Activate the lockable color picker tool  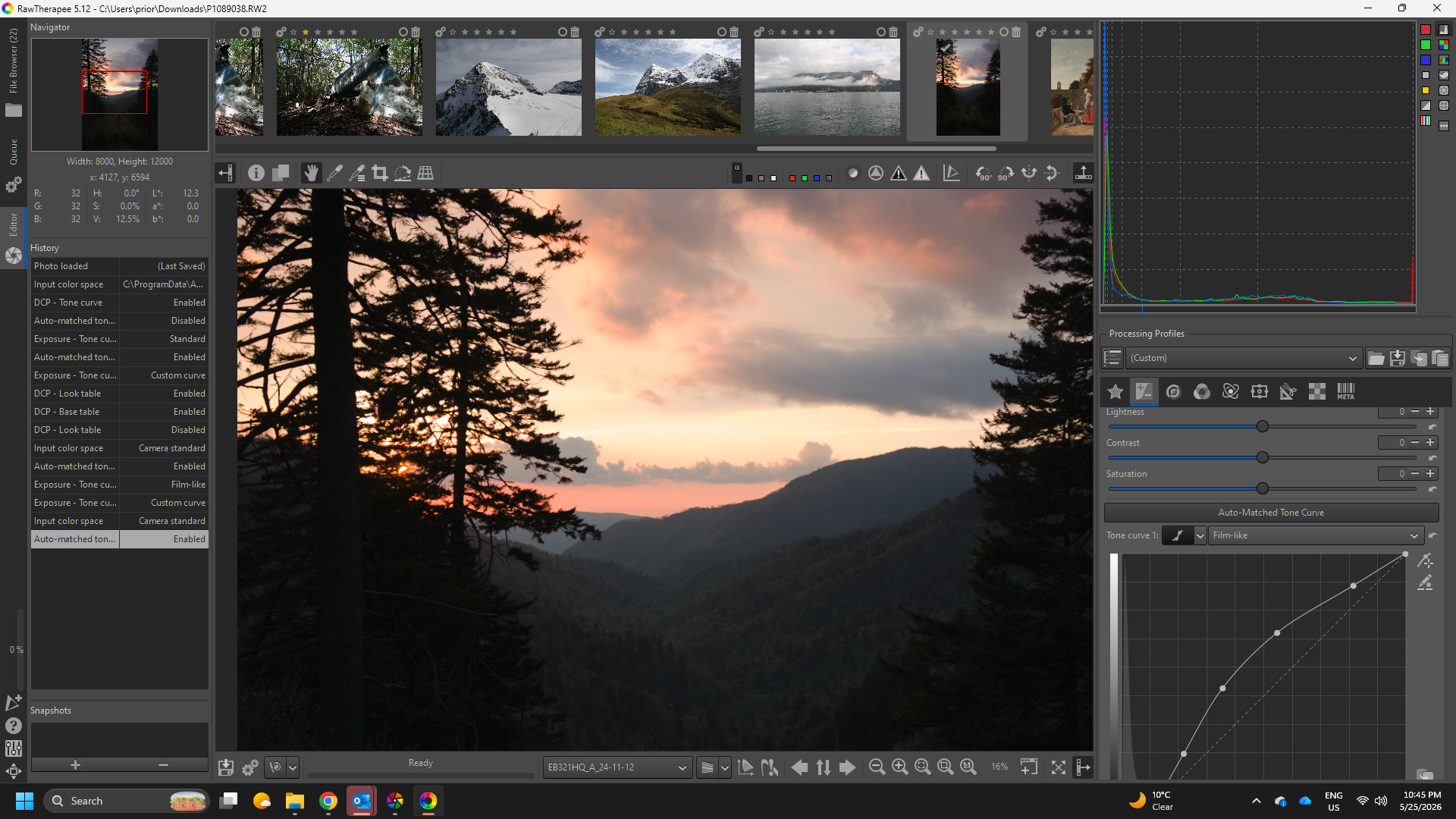click(357, 173)
